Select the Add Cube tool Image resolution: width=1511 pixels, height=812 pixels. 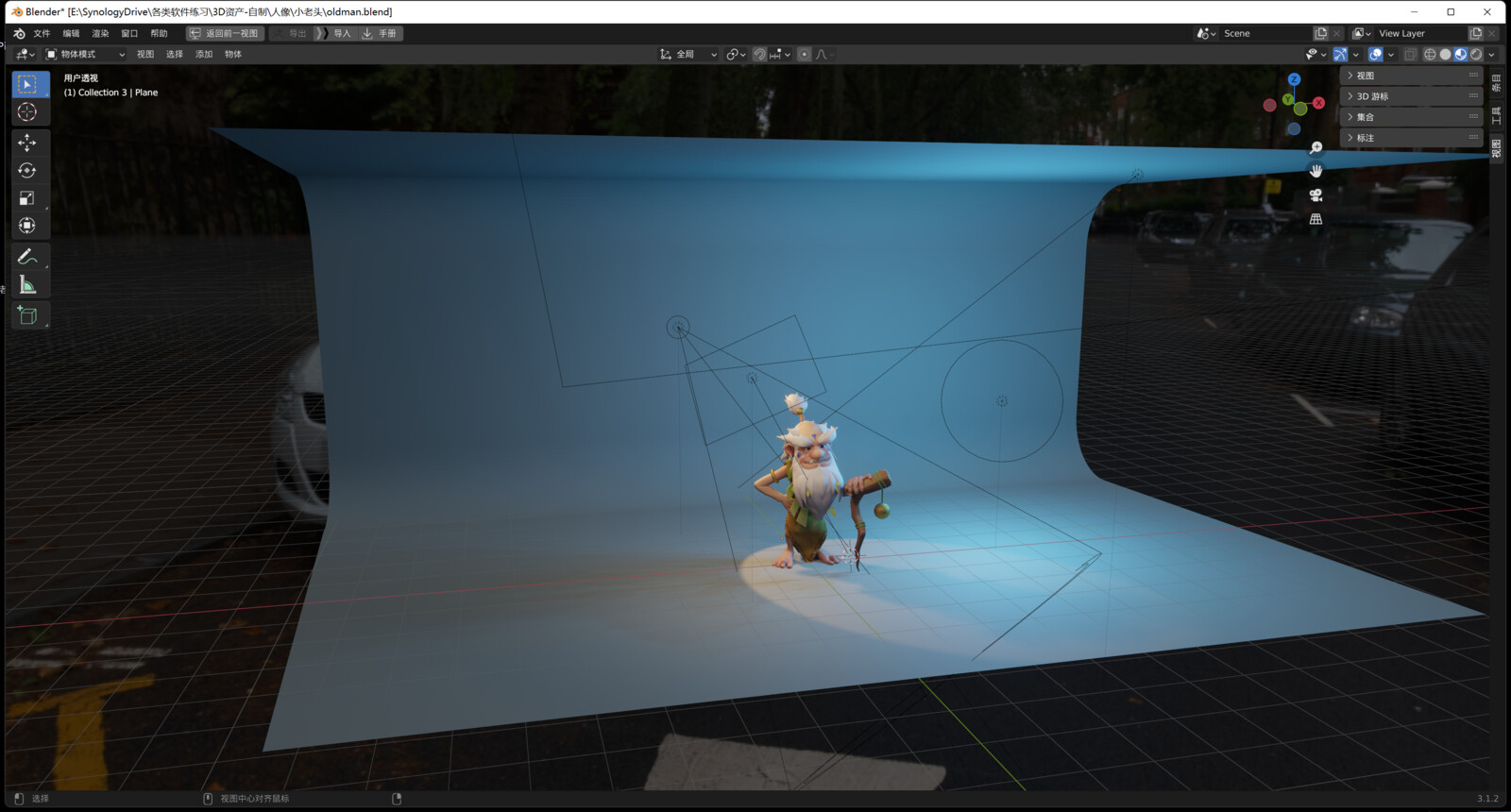pos(27,315)
